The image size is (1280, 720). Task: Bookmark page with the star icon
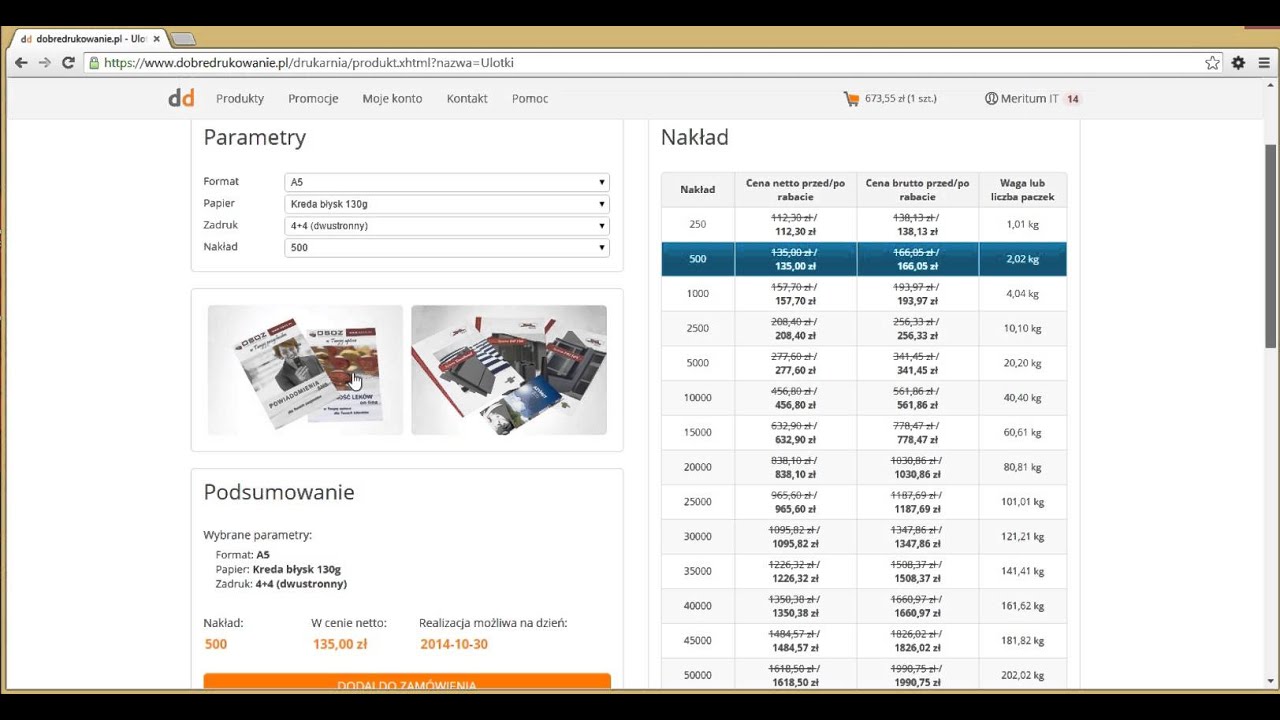[1212, 62]
